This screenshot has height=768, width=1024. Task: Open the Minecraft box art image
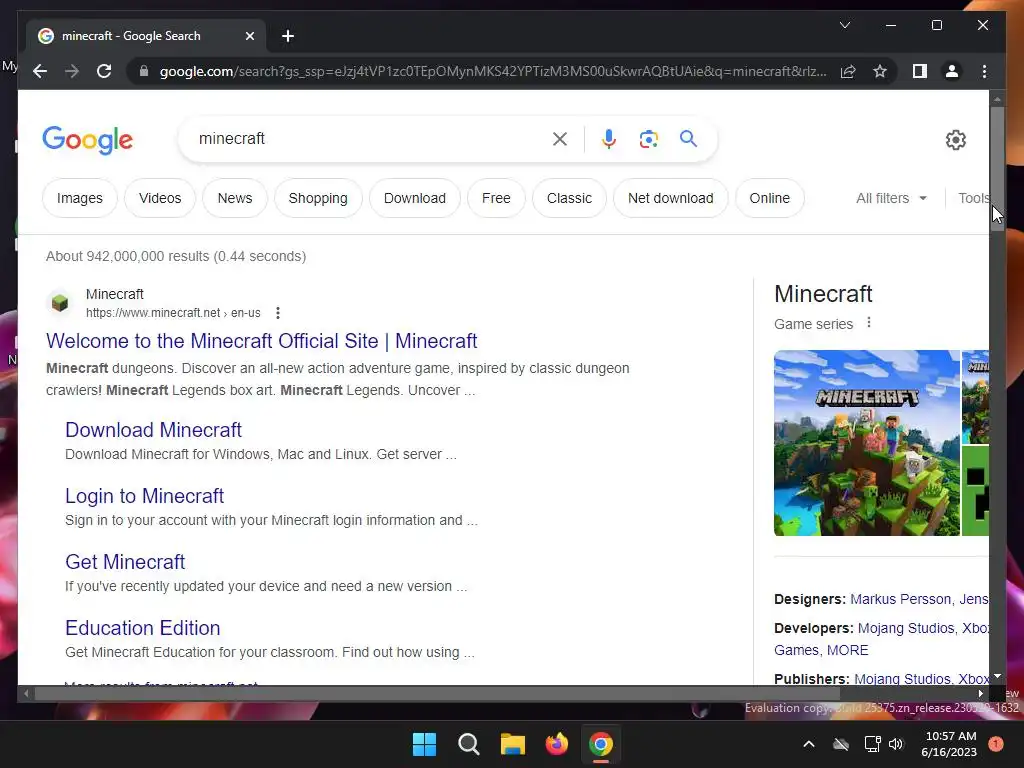(x=867, y=443)
